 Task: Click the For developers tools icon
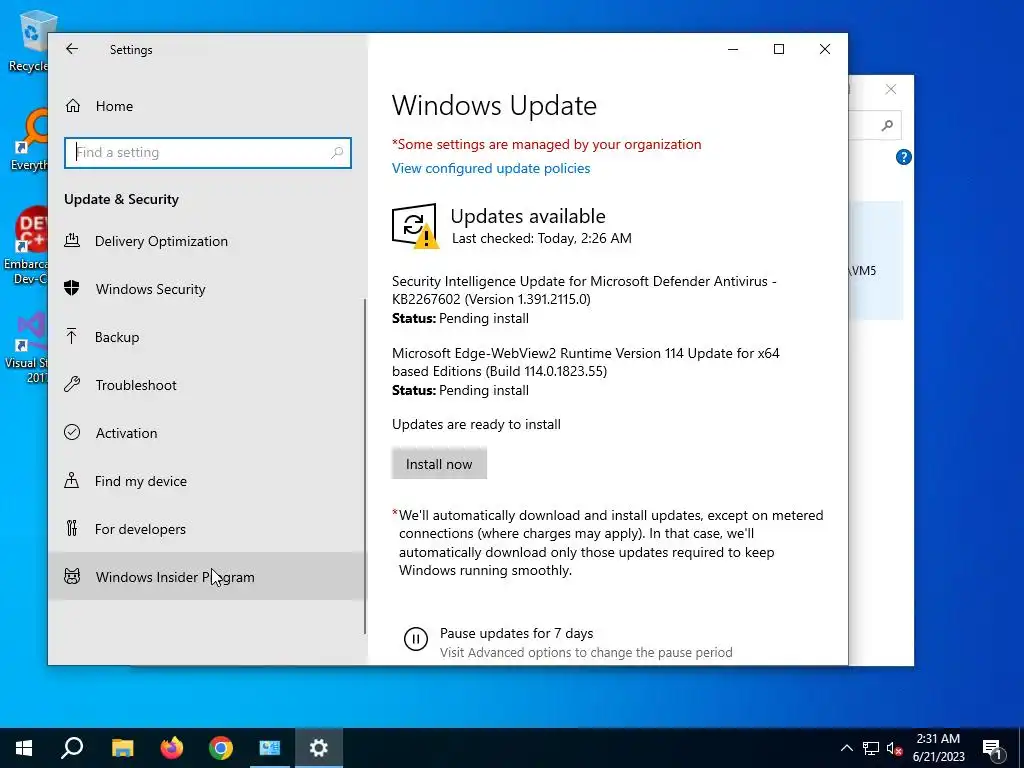coord(72,528)
